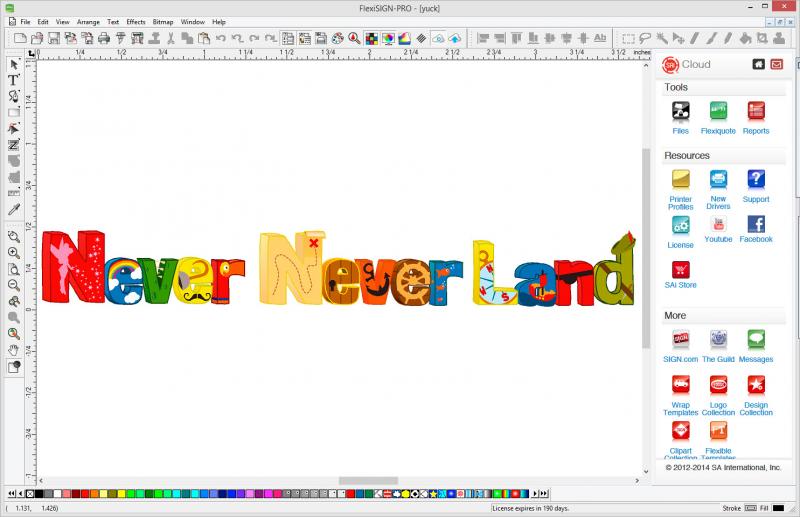Open the Effects menu
800x517 pixels.
point(136,22)
